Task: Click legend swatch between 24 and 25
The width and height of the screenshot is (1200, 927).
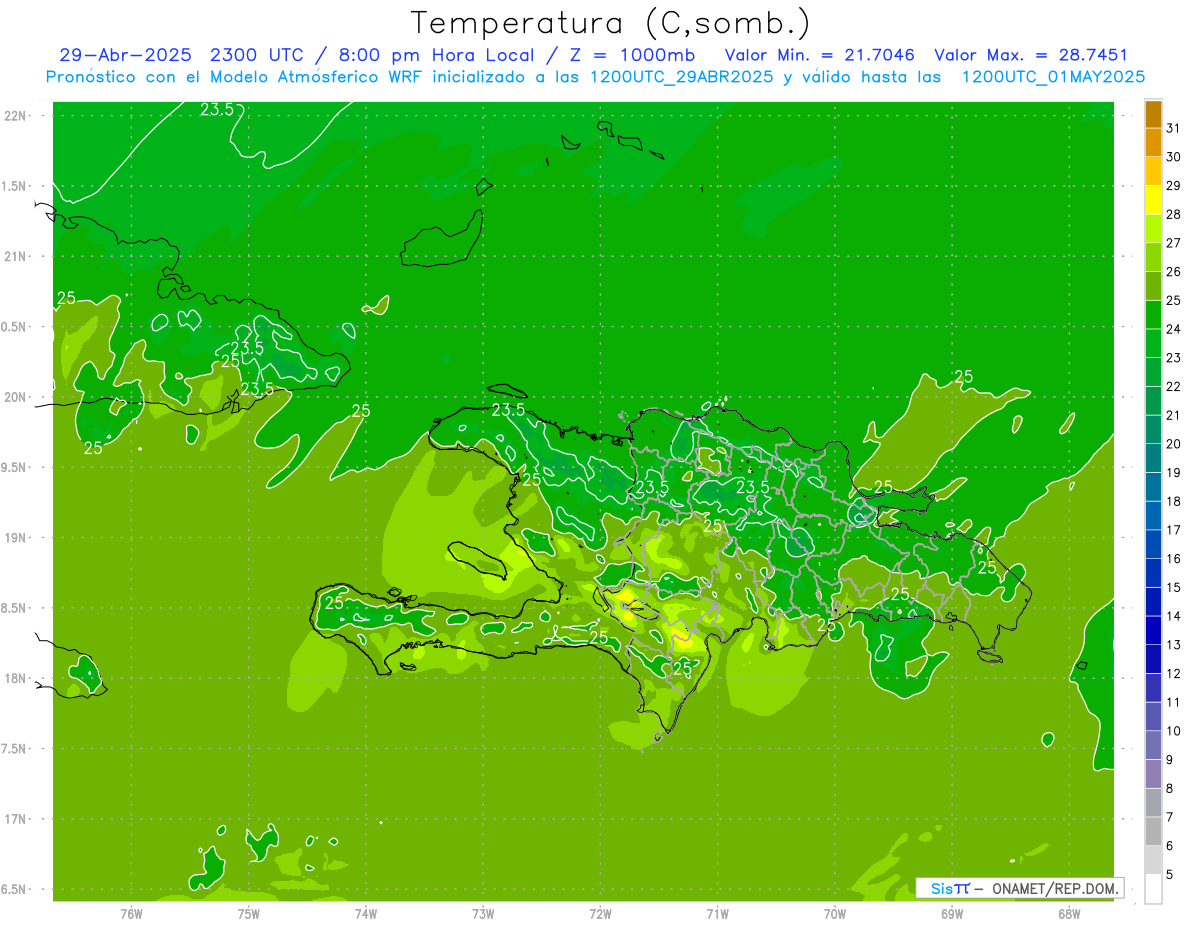Action: pos(1153,314)
